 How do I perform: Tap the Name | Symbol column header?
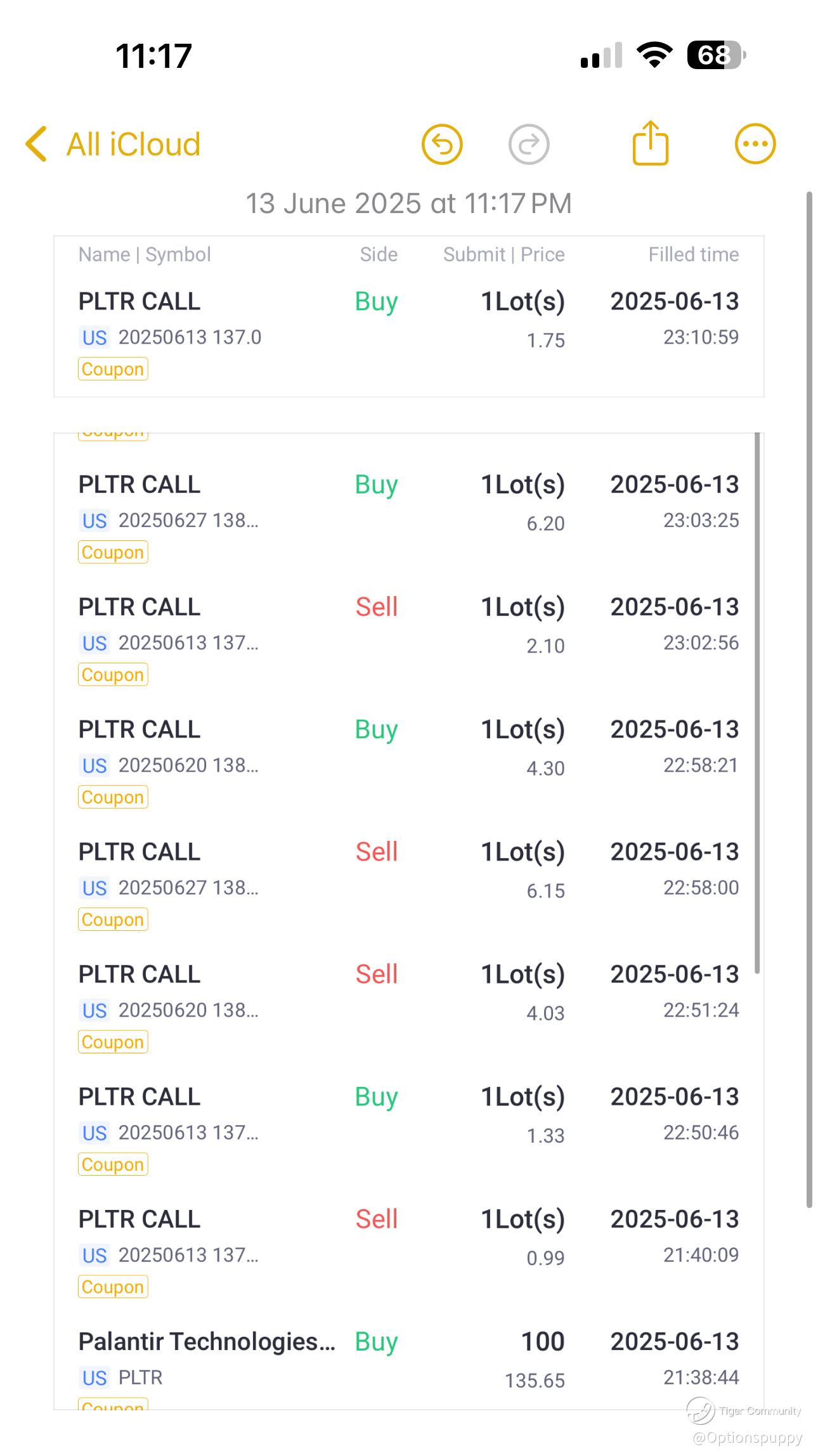(145, 254)
